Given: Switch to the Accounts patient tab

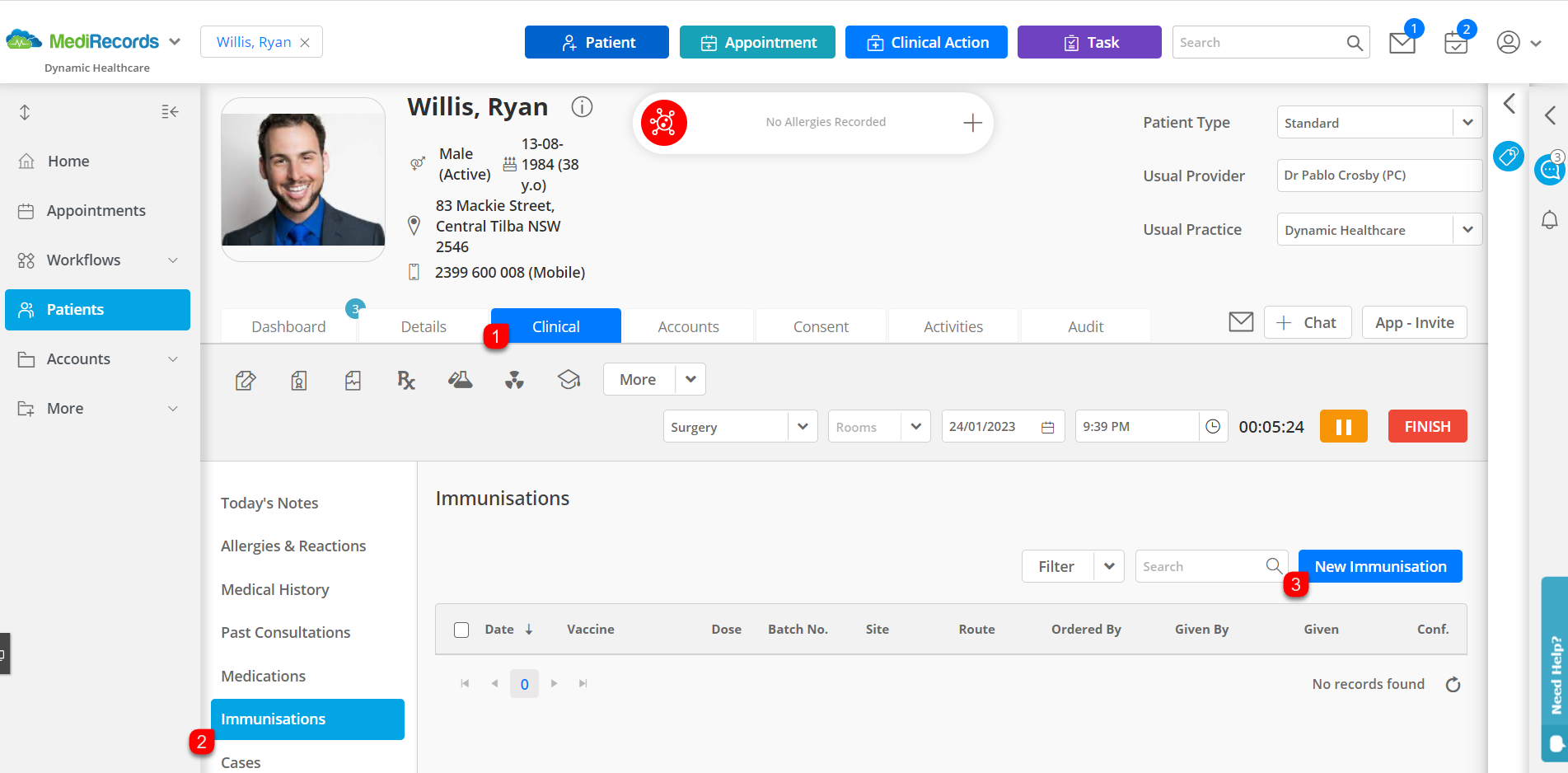Looking at the screenshot, I should (x=688, y=326).
